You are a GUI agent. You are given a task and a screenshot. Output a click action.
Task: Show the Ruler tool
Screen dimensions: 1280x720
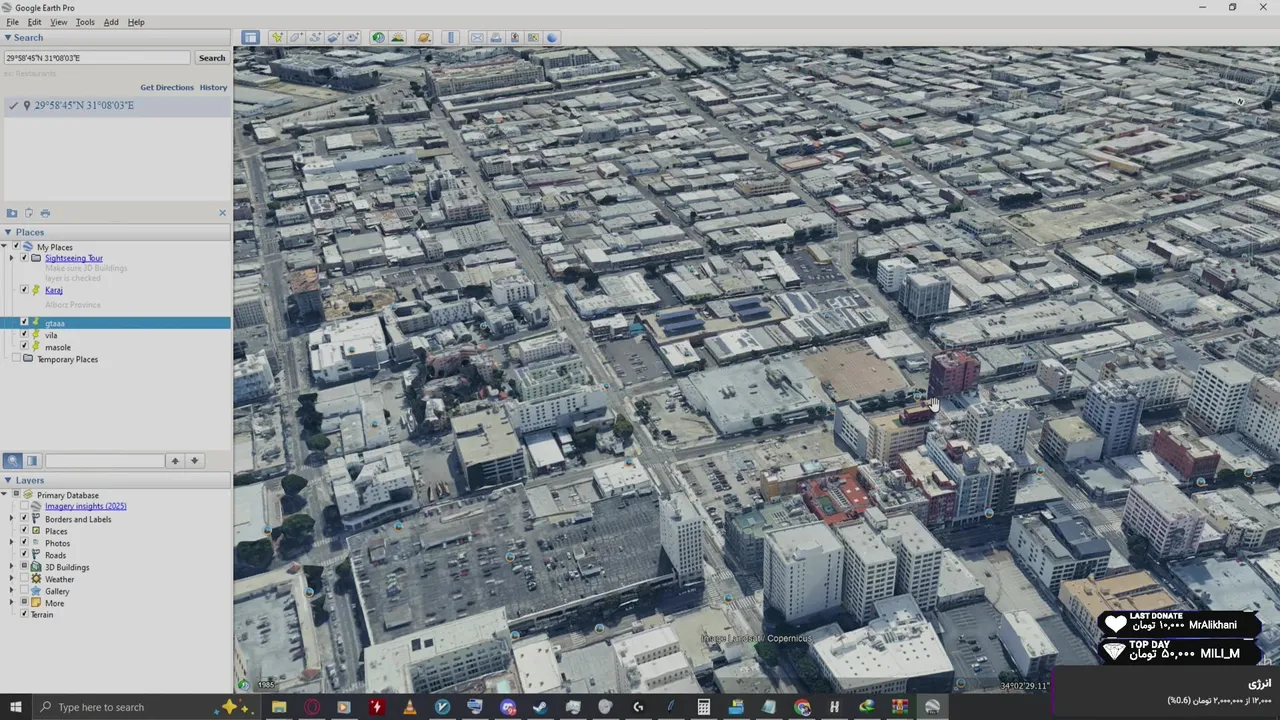tap(450, 38)
